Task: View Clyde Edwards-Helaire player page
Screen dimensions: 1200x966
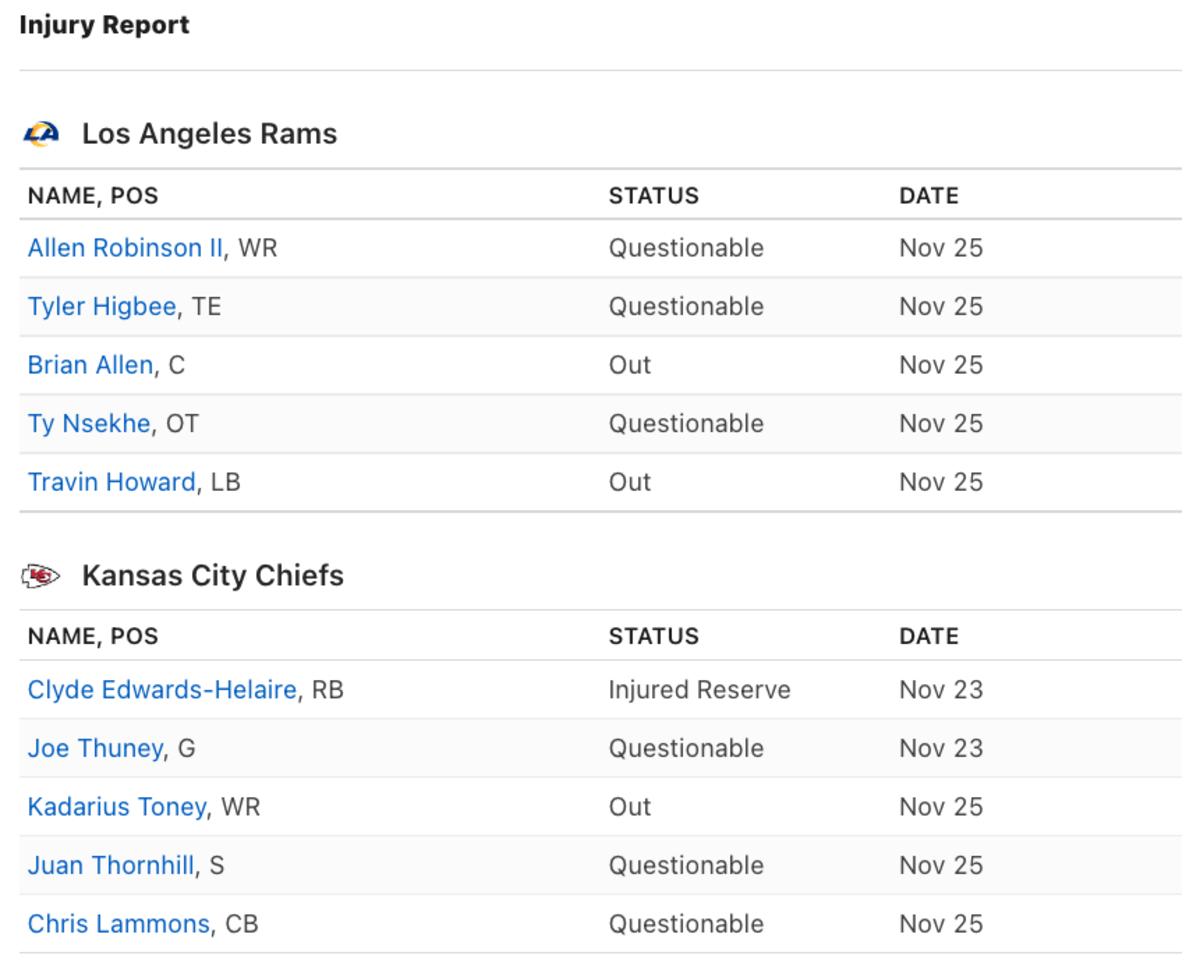Action: pyautogui.click(x=162, y=690)
